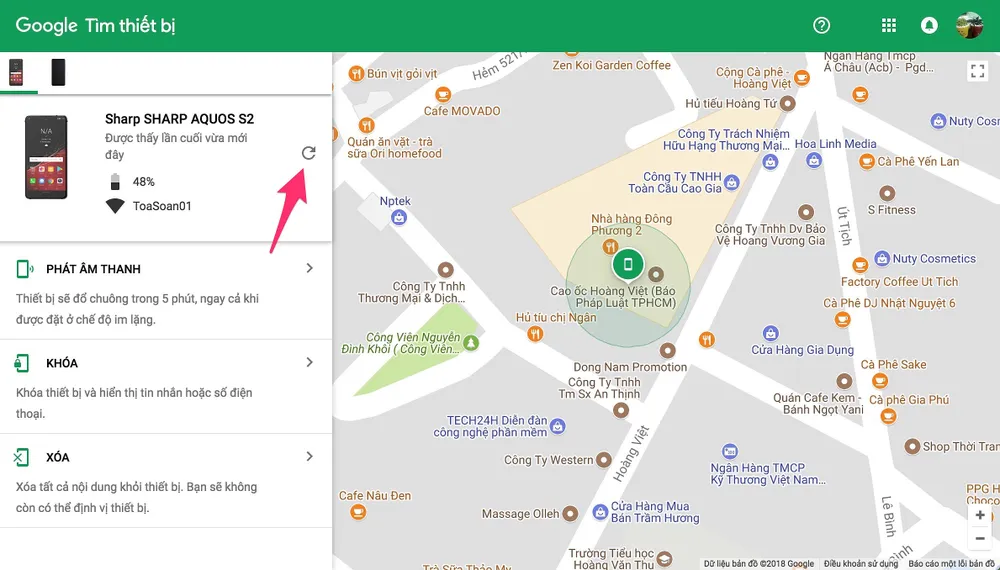Click the user profile avatar
Screen dimensions: 1000x570
click(x=969, y=26)
